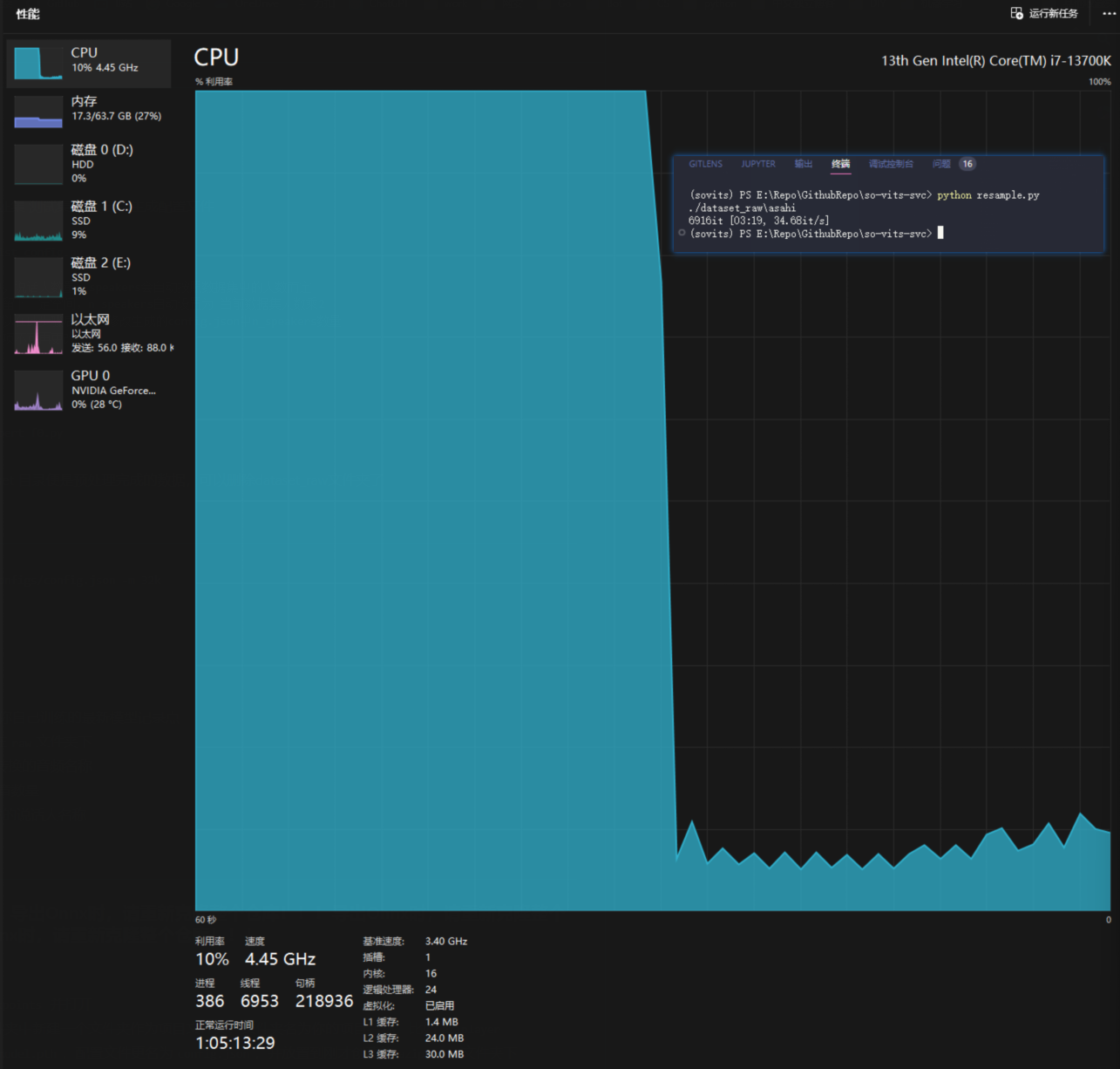Click the large CPU heading
The width and height of the screenshot is (1120, 1069).
coord(216,58)
